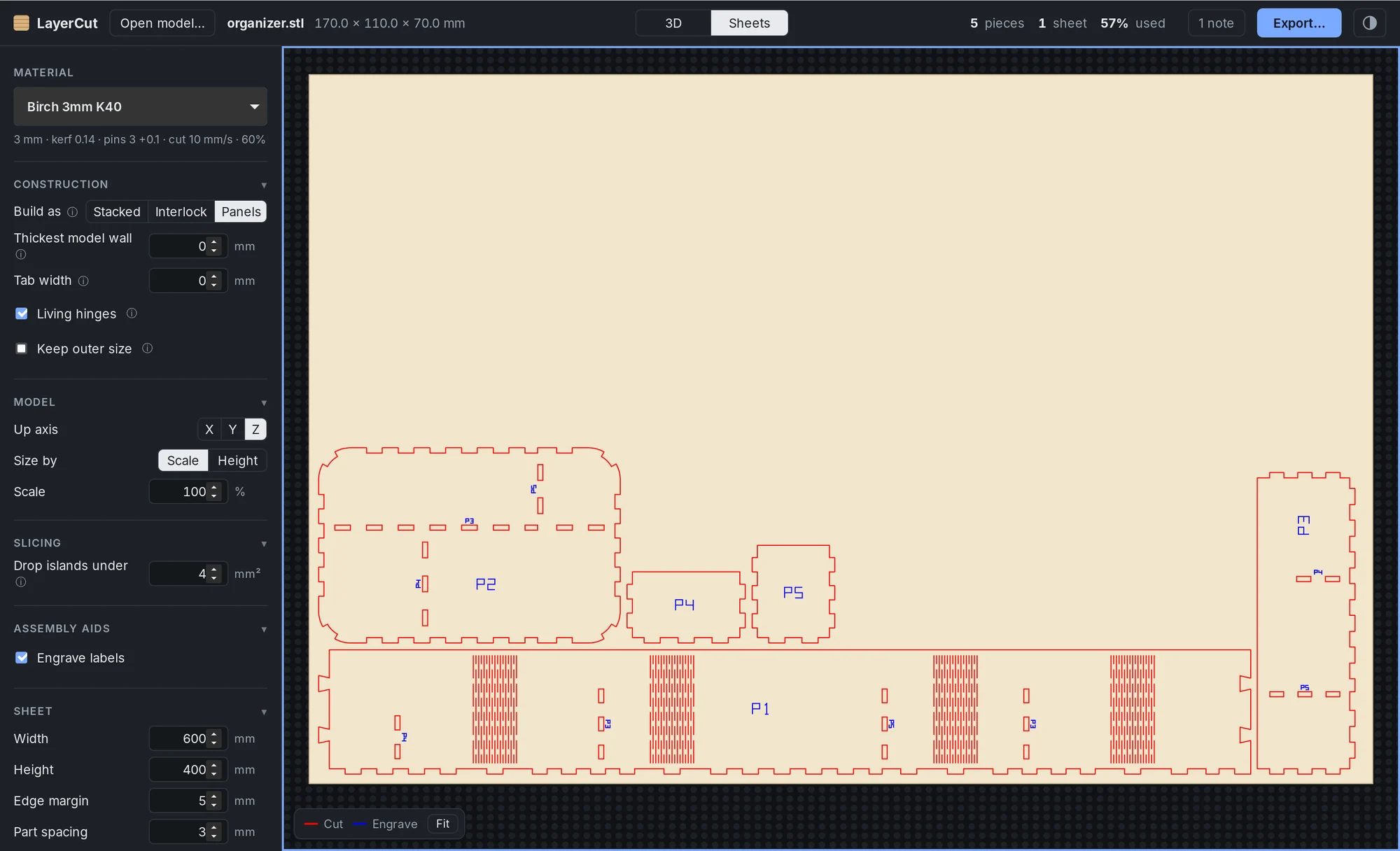Enable Keep outer size checkbox
Screen dimensions: 1400x851
[22, 349]
